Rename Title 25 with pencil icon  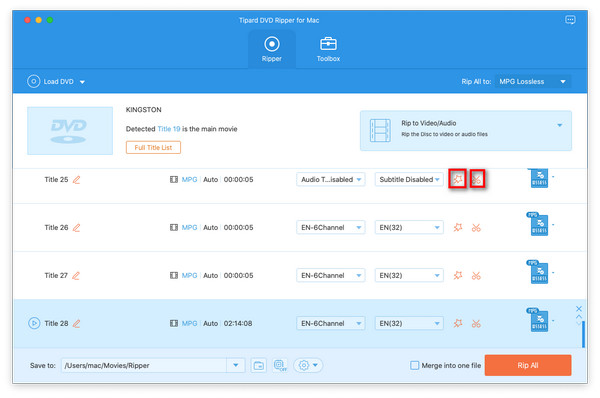77,179
